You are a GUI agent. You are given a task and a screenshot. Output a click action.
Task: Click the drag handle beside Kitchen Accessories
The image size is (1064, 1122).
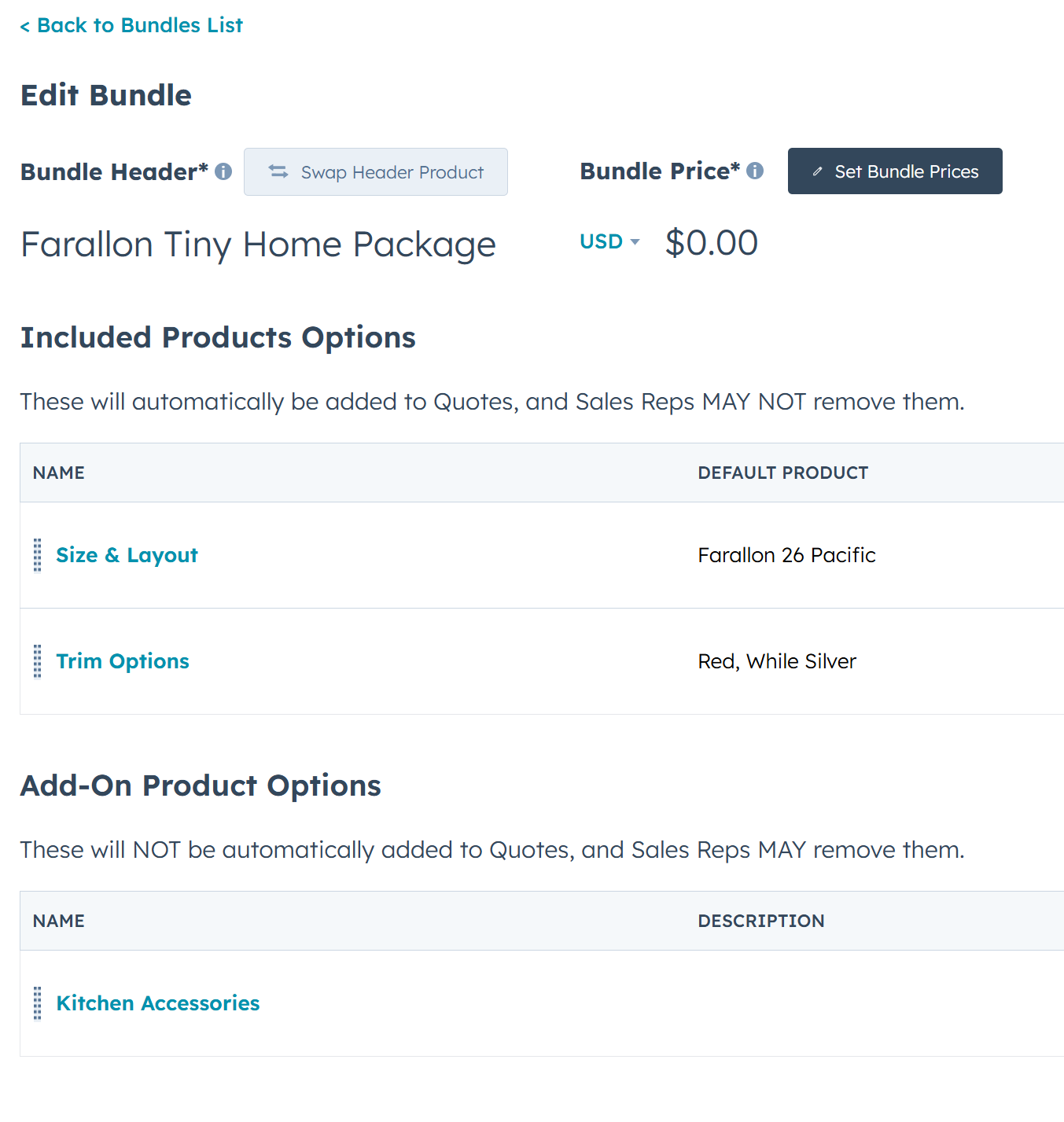37,1003
